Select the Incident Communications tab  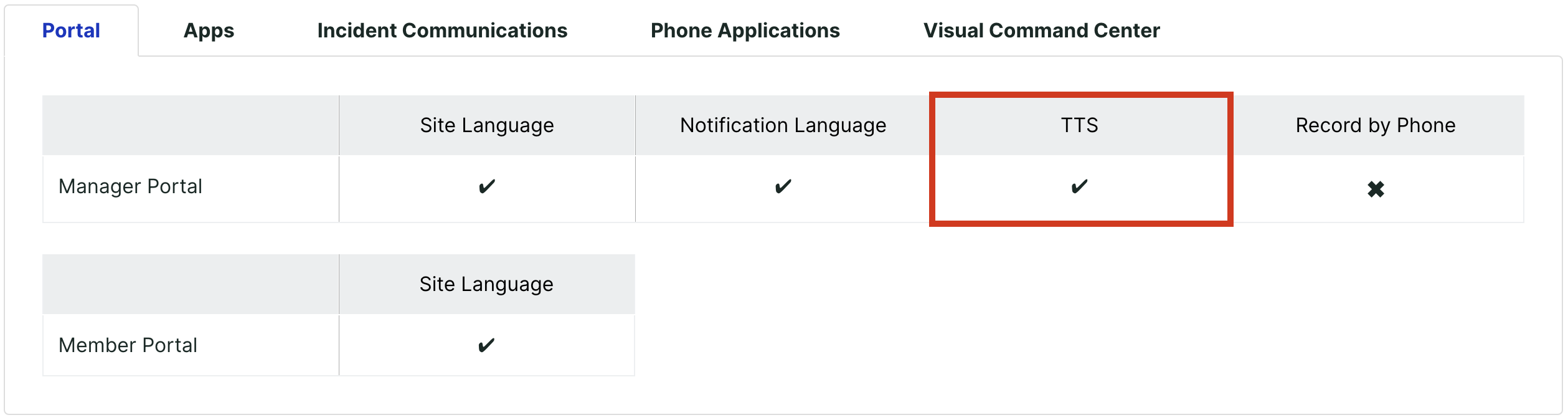(x=442, y=31)
